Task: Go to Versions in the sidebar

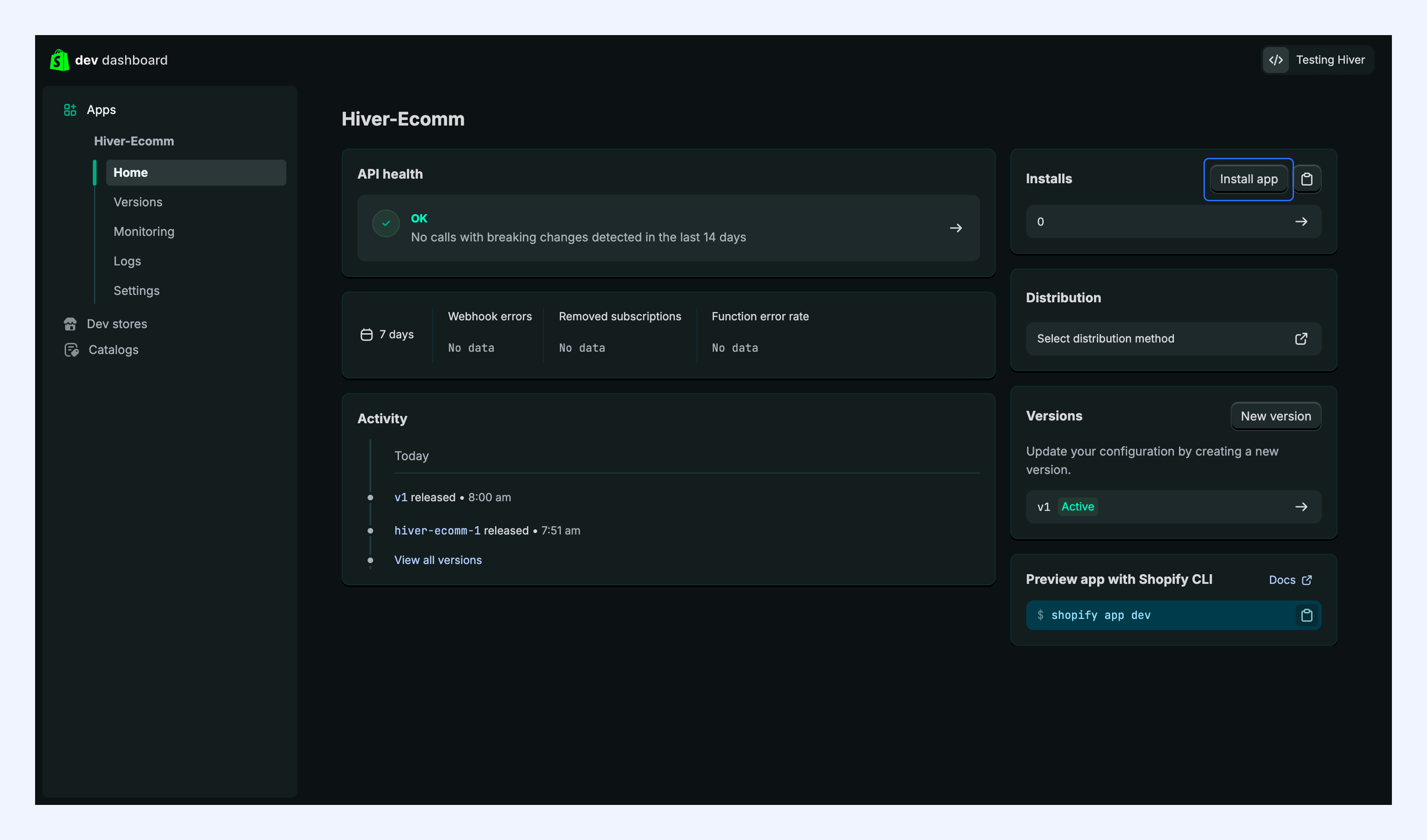Action: click(138, 202)
